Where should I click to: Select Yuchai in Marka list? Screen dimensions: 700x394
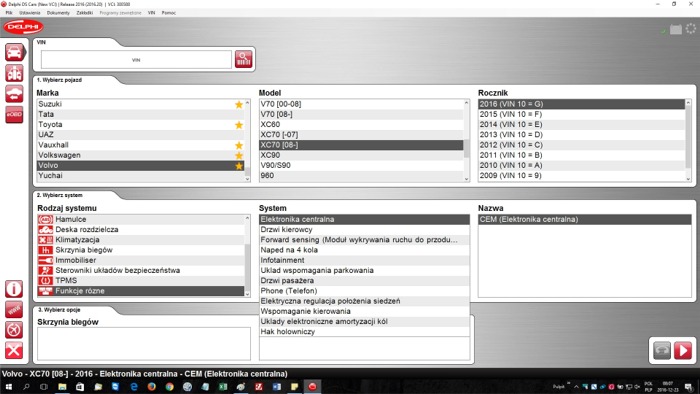click(140, 176)
